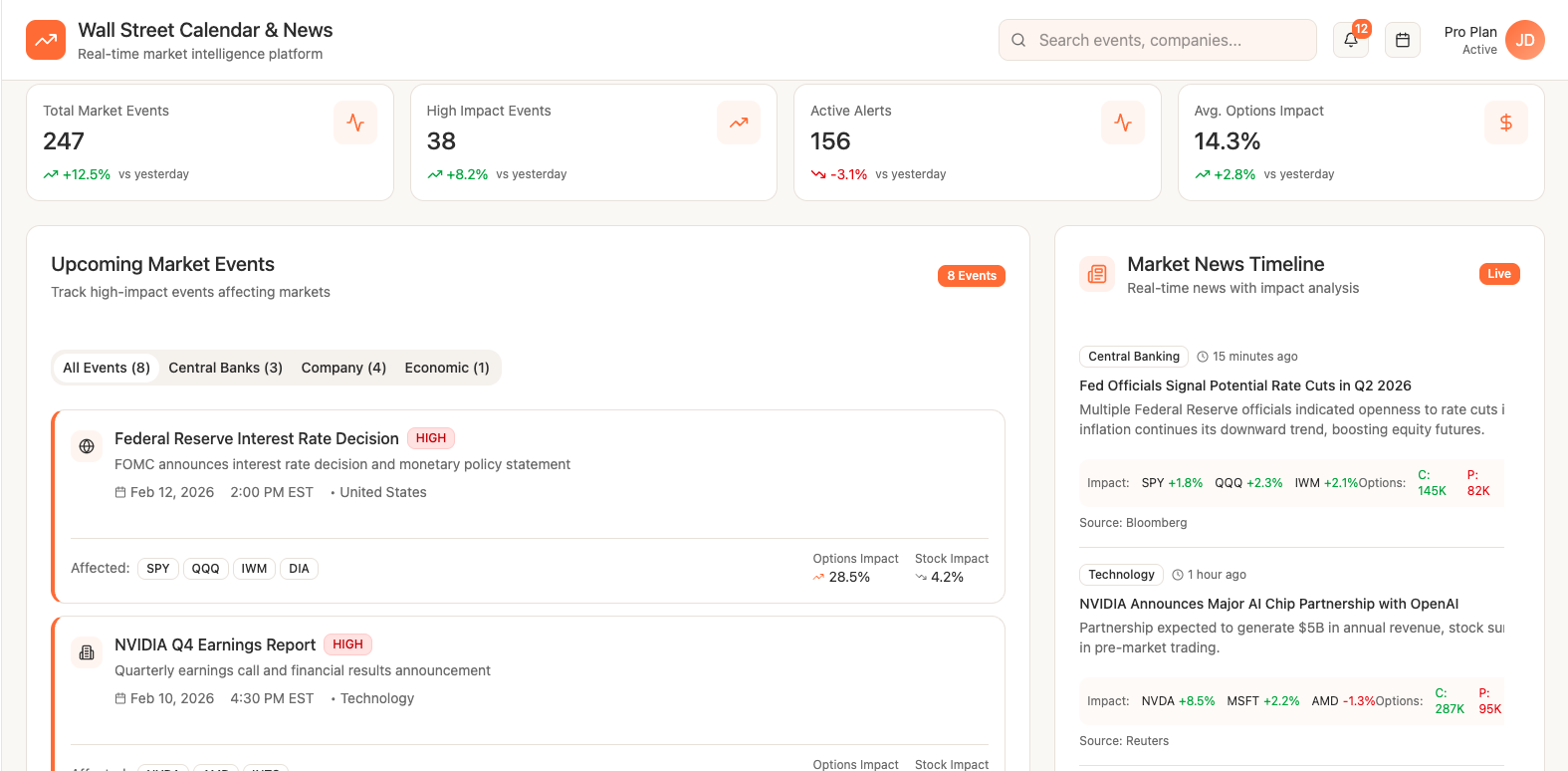
Task: Click the orange trending-arrow app logo
Action: pyautogui.click(x=46, y=40)
